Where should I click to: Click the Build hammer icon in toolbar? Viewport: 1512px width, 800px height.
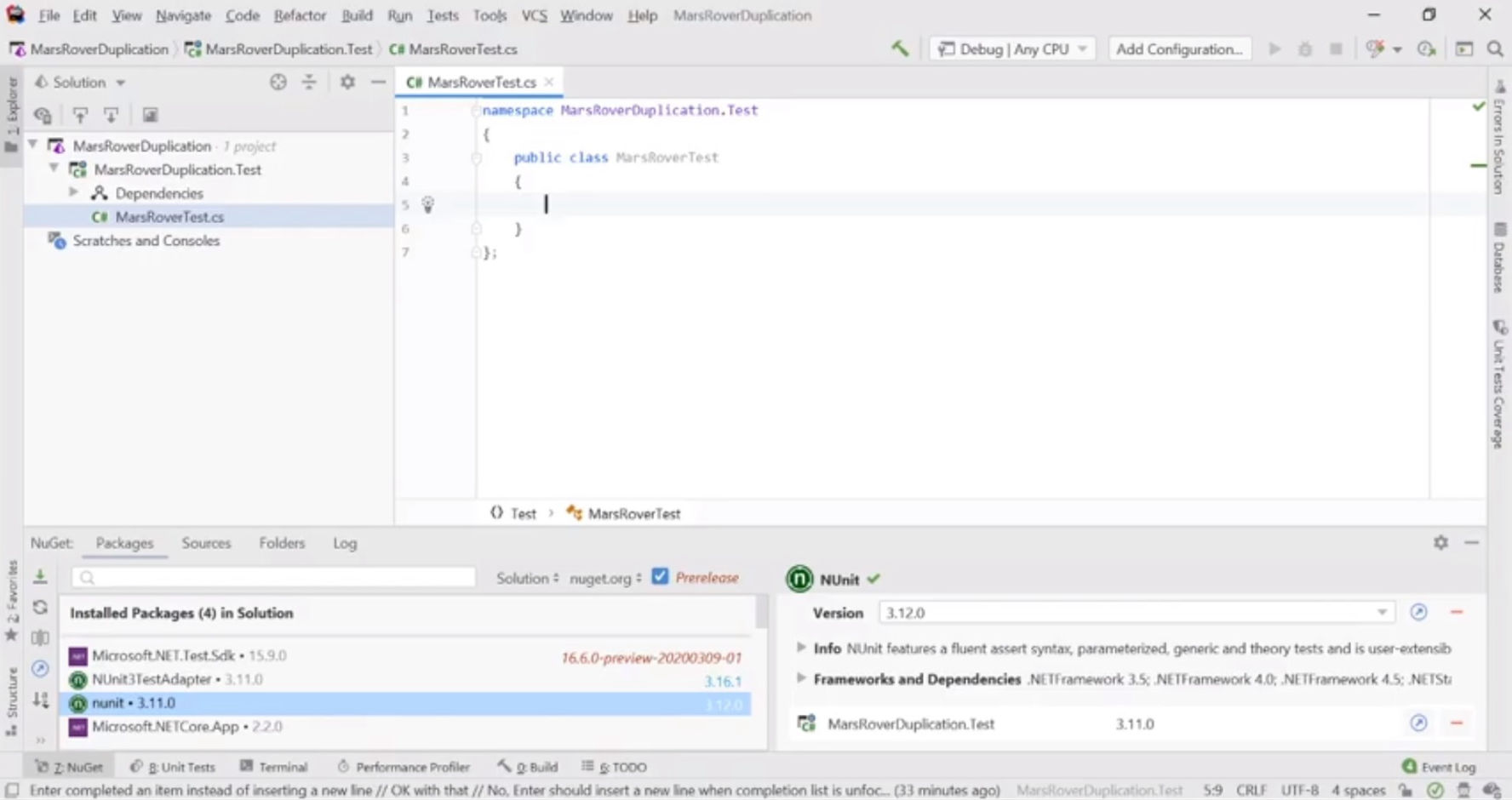click(900, 49)
